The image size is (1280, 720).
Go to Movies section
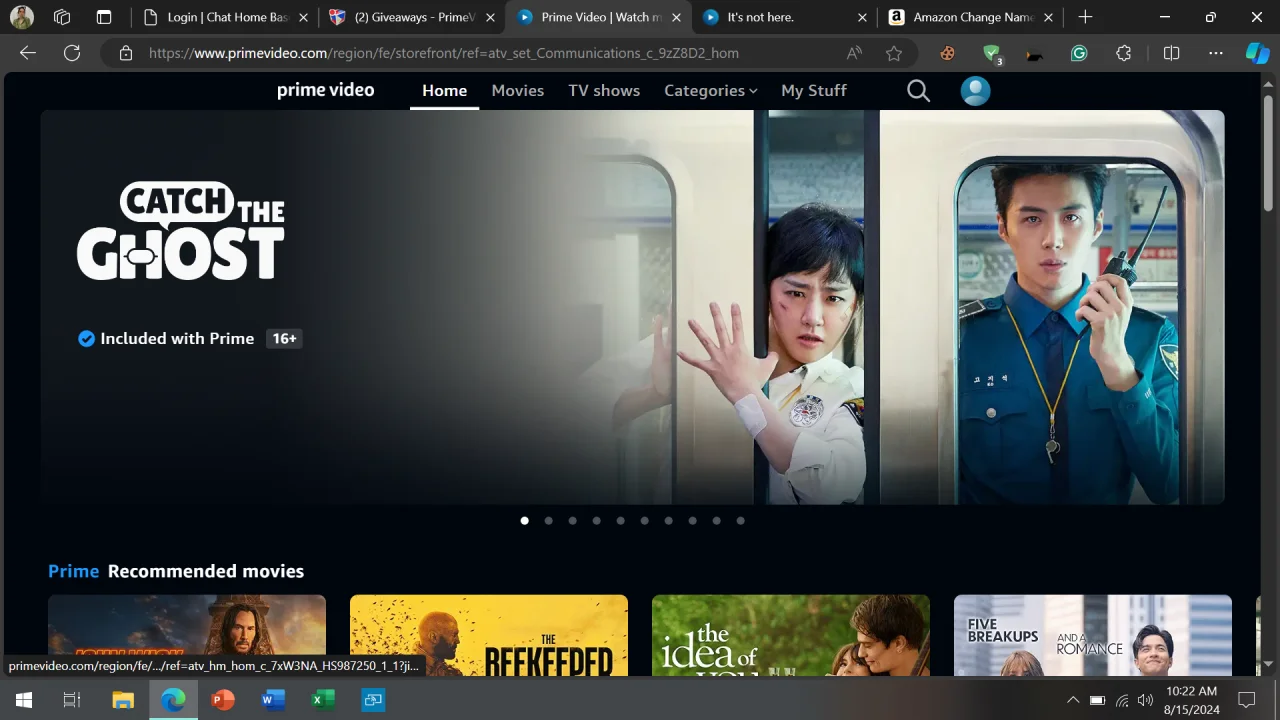pyautogui.click(x=518, y=90)
